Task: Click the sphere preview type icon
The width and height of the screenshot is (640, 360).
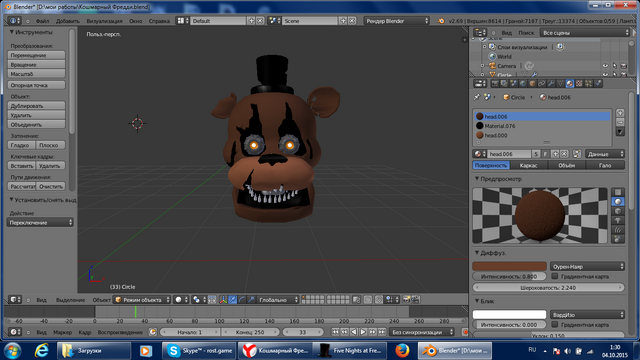Action: click(618, 202)
